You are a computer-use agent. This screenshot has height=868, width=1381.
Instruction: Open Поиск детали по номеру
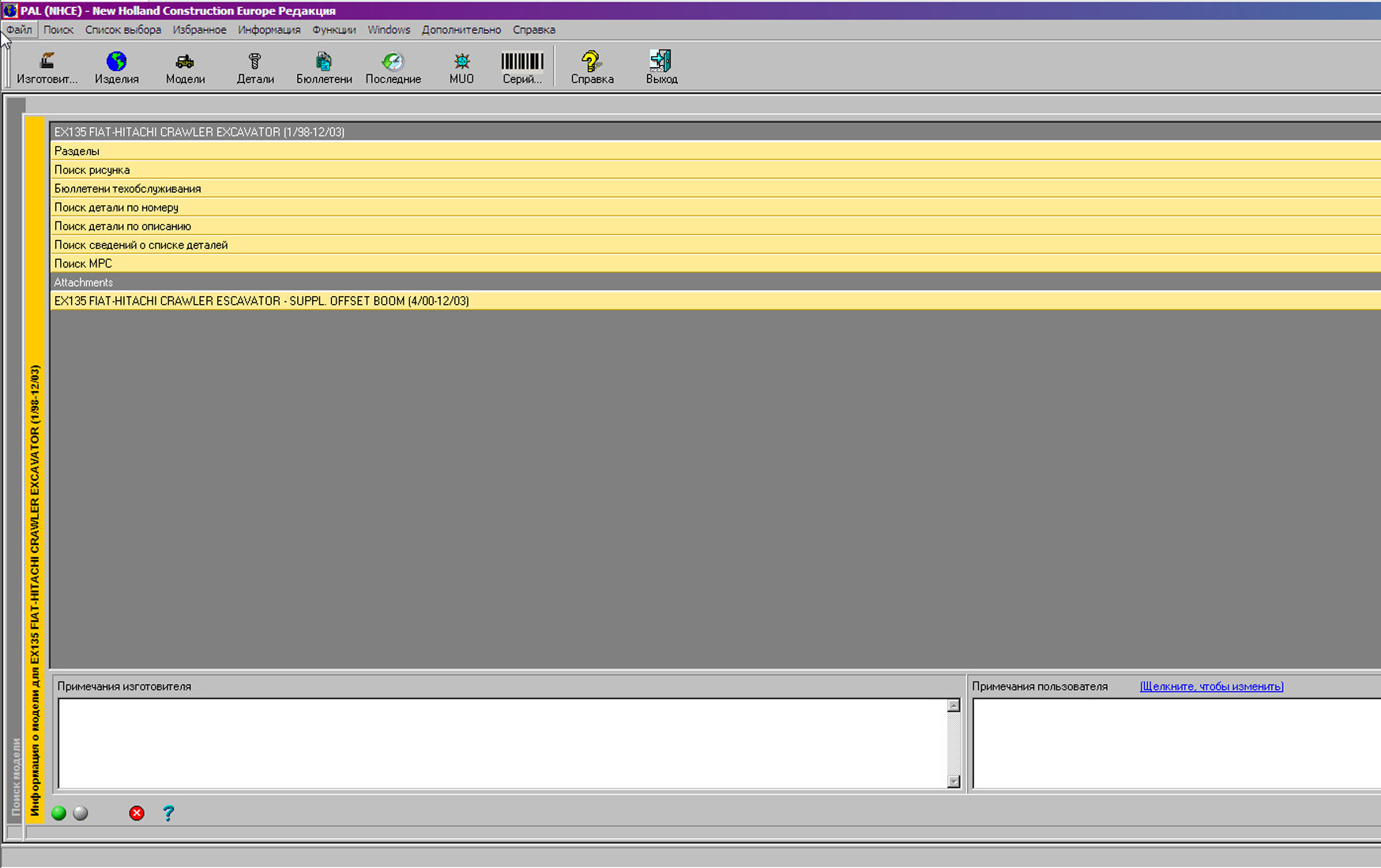(x=116, y=207)
